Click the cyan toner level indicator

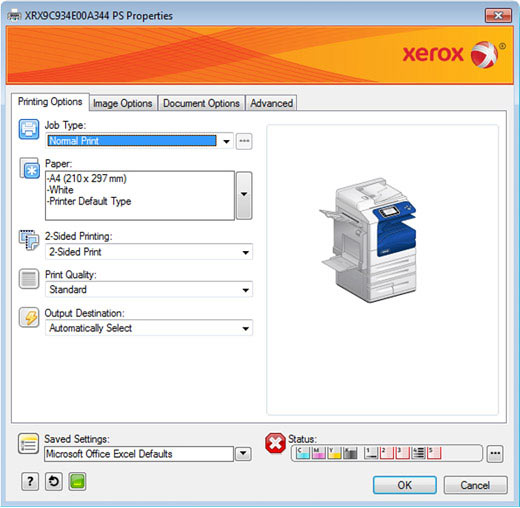coord(303,453)
